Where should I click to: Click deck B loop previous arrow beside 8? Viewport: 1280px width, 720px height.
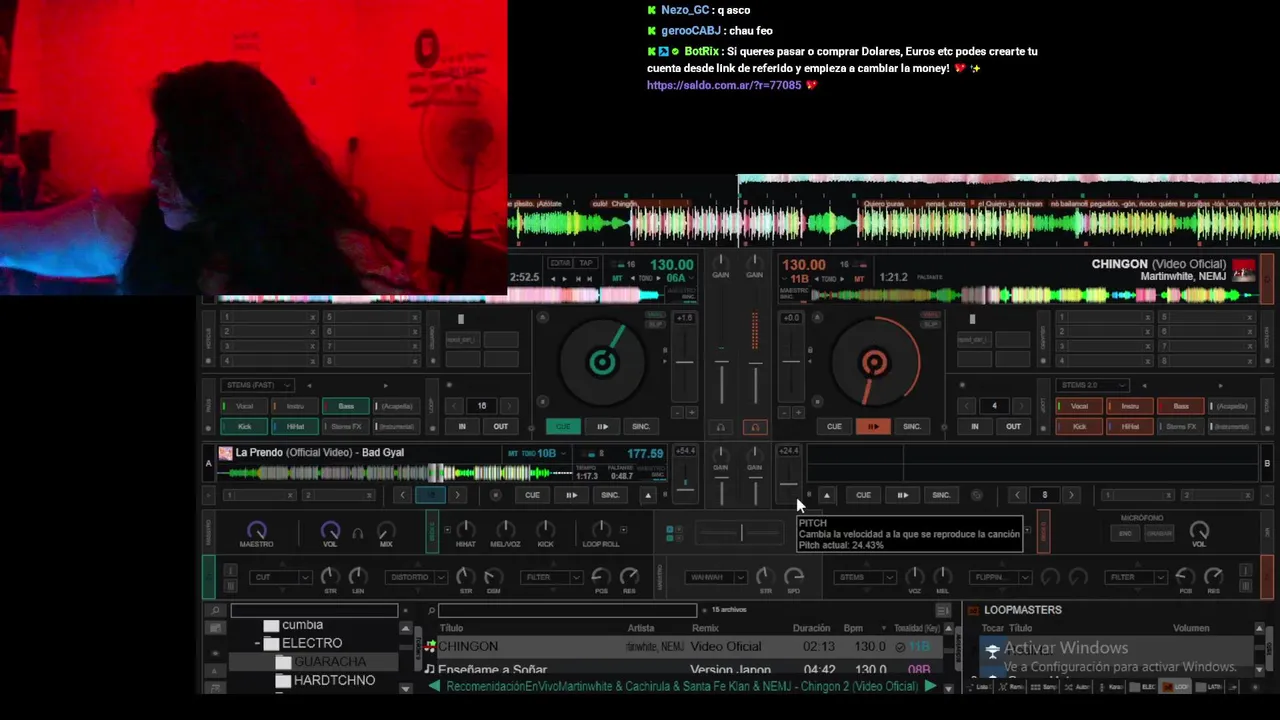coord(1018,495)
